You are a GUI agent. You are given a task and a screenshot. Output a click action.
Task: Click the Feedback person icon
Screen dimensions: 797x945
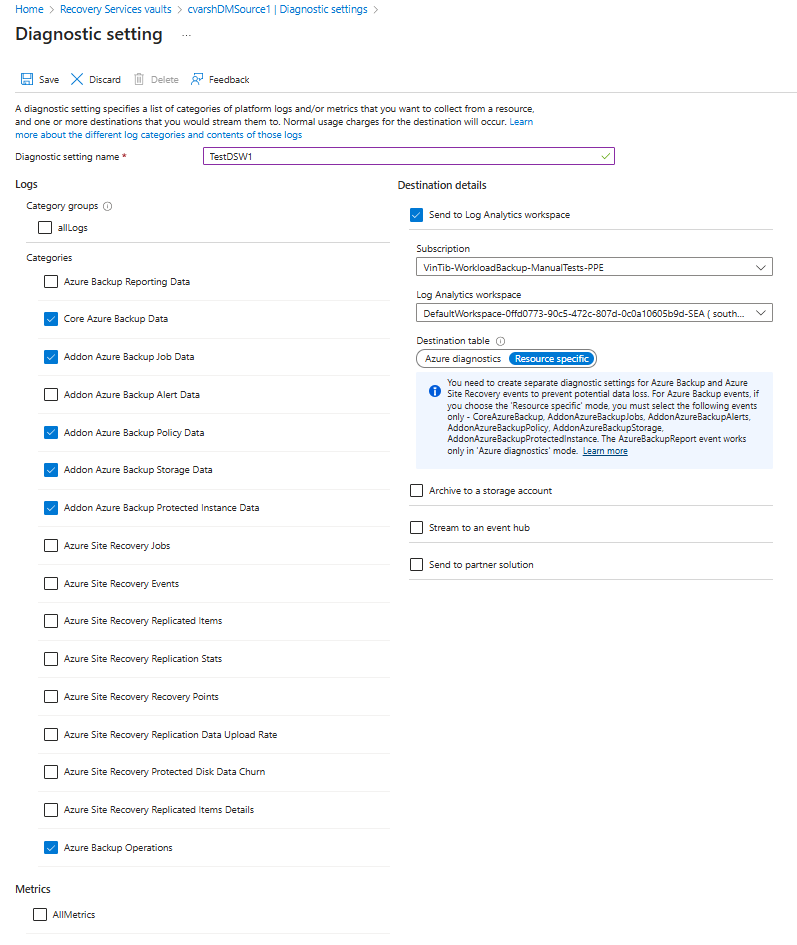click(197, 79)
